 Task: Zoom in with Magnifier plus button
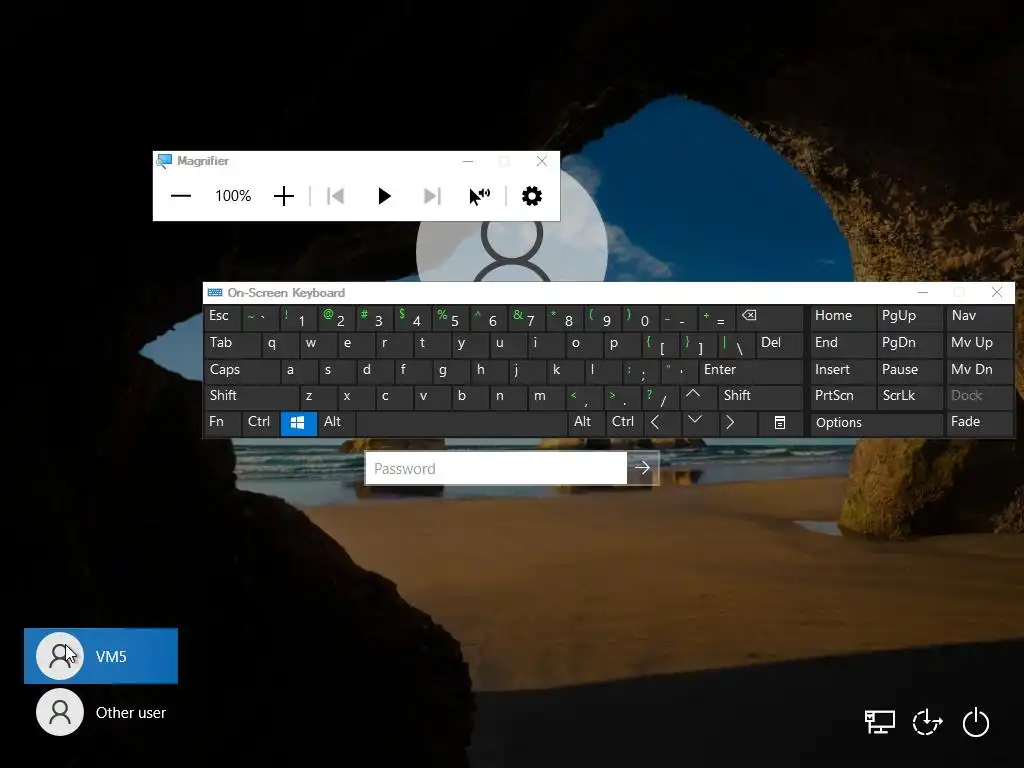pos(283,196)
